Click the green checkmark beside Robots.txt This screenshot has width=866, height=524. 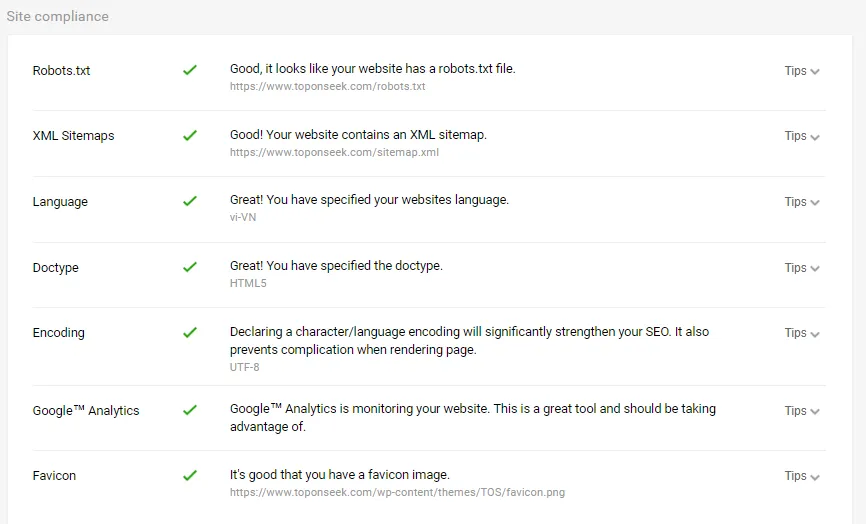pyautogui.click(x=190, y=70)
